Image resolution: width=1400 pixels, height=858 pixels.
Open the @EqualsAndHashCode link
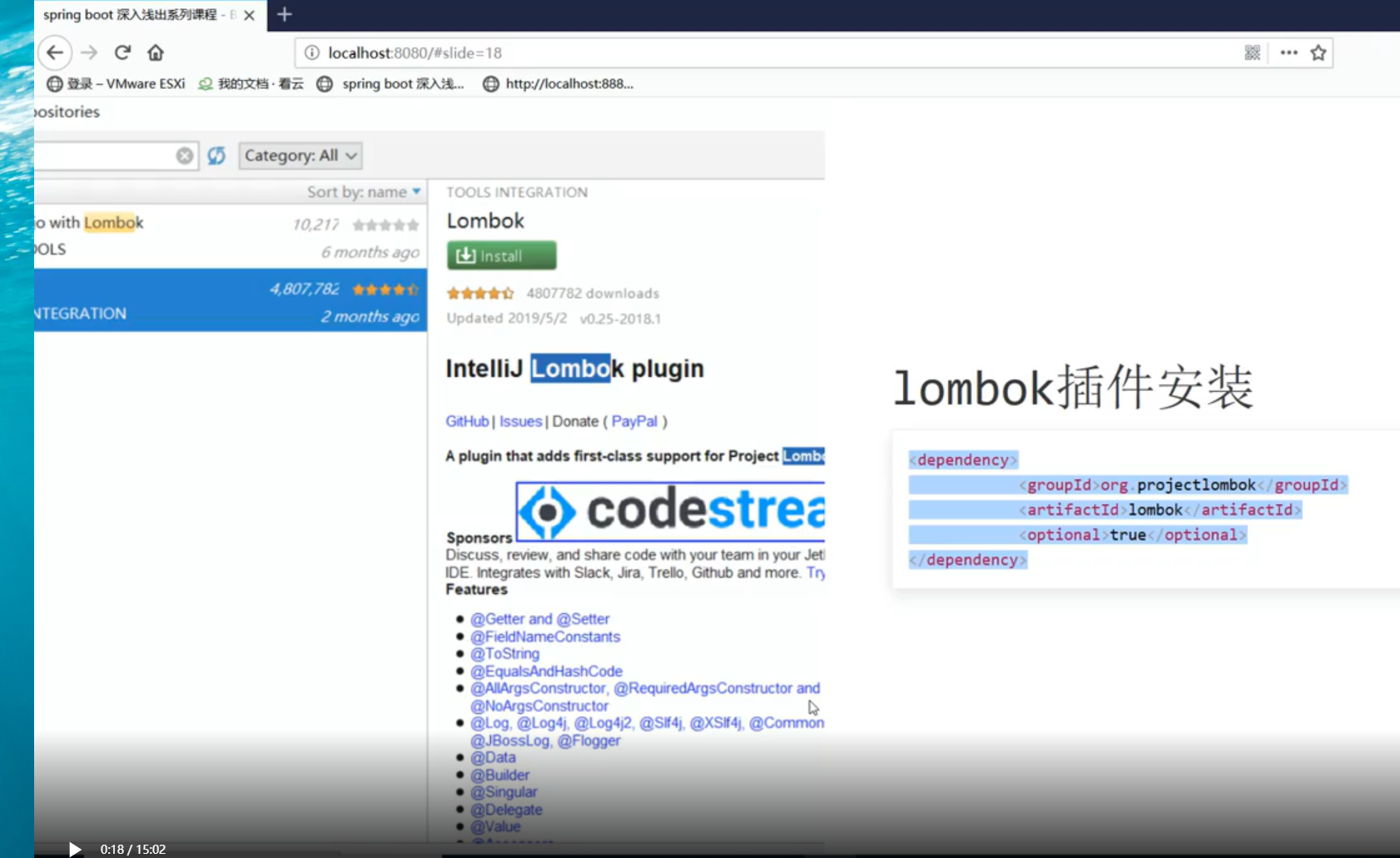tap(546, 671)
